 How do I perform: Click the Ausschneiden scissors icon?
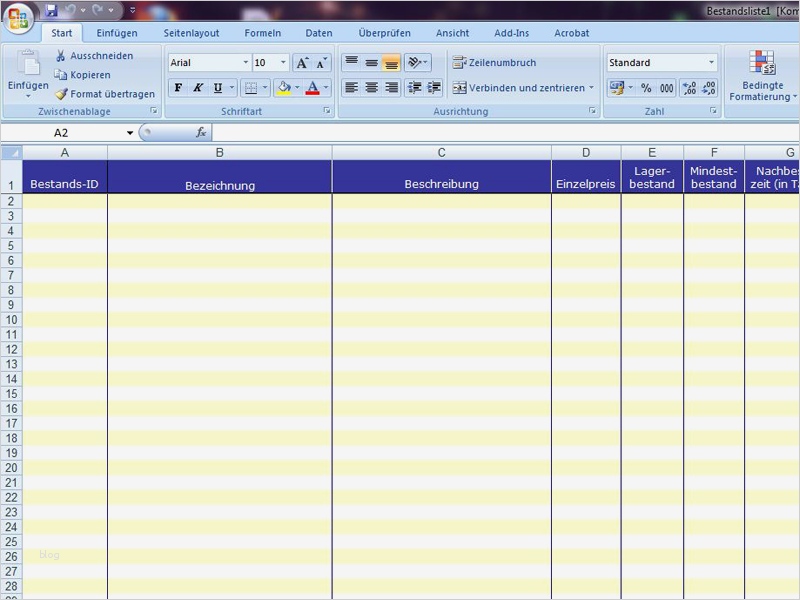[x=61, y=56]
